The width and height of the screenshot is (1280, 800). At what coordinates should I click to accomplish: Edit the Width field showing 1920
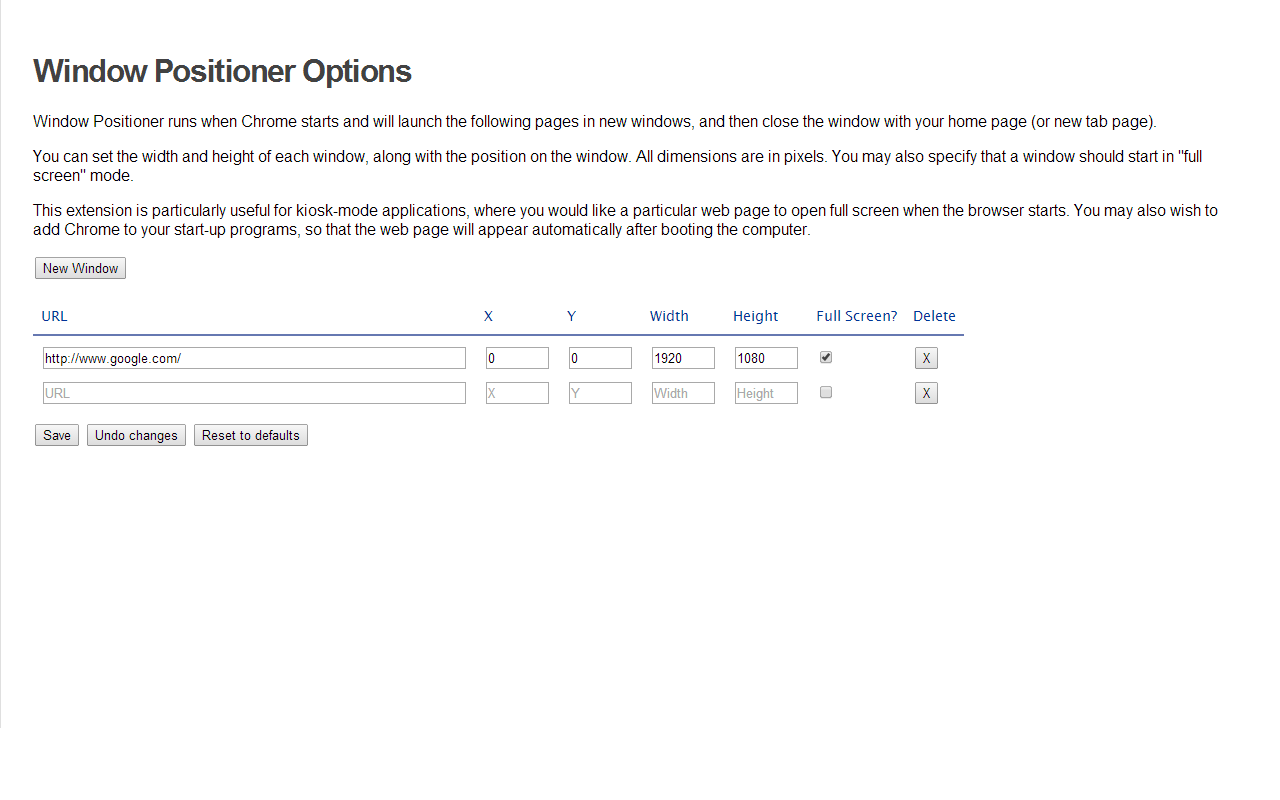(x=683, y=358)
